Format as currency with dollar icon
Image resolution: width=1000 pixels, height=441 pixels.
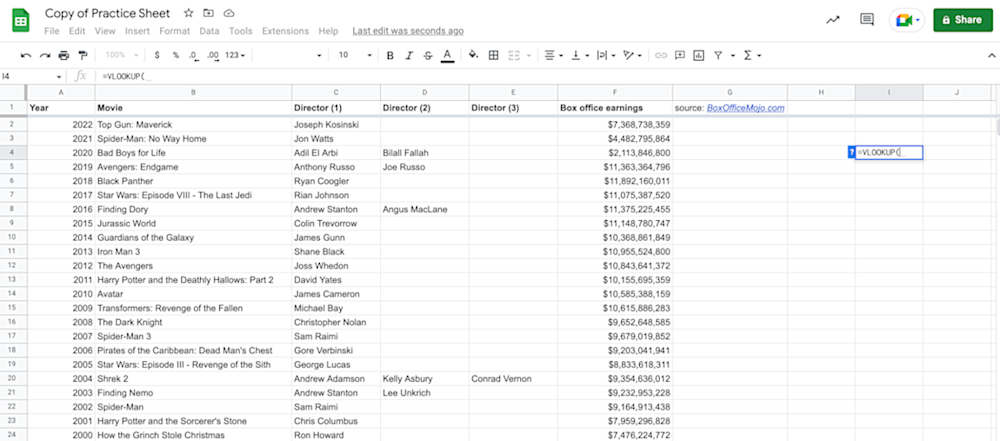pos(157,56)
